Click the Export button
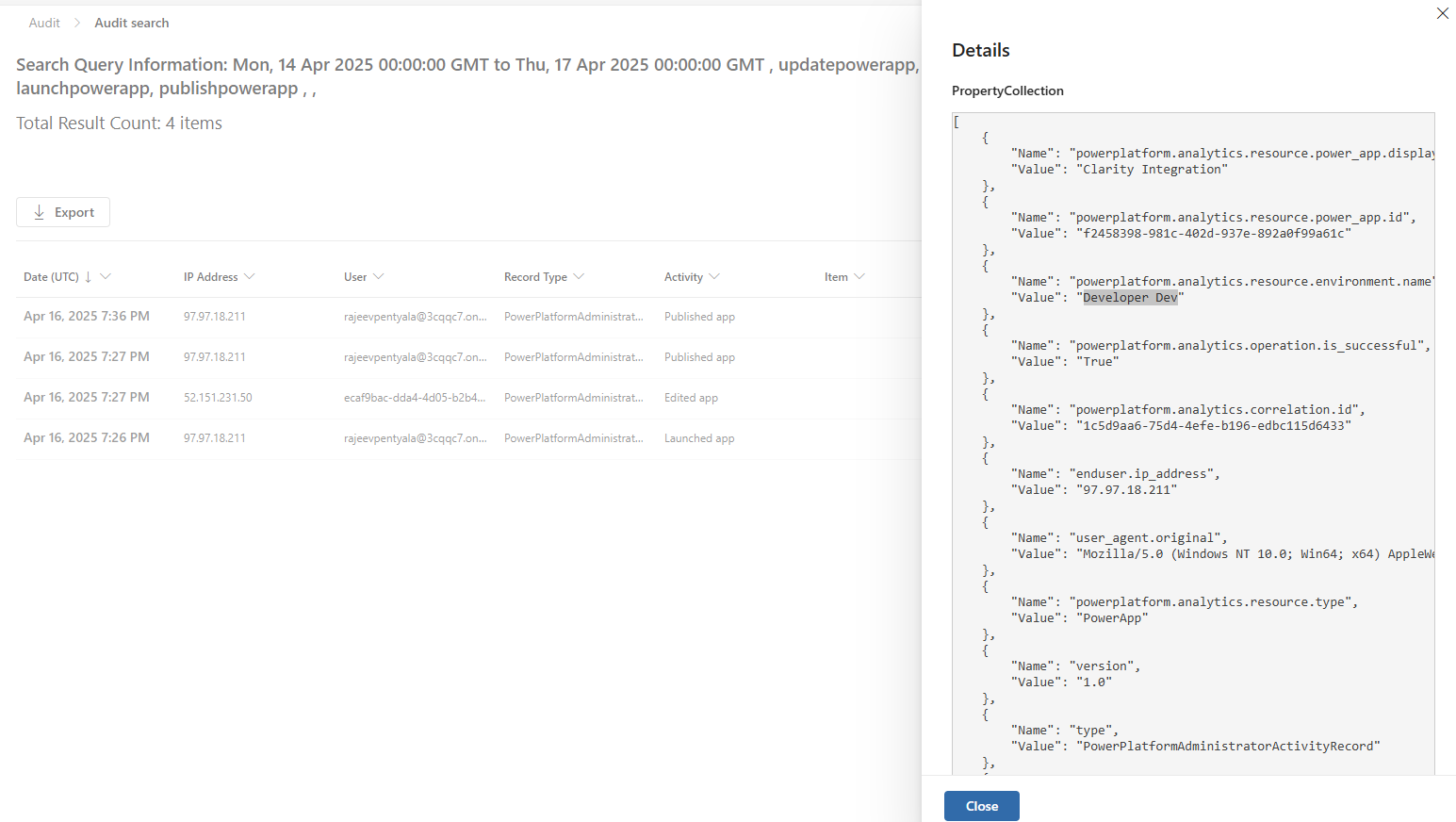This screenshot has height=822, width=1456. pos(63,212)
